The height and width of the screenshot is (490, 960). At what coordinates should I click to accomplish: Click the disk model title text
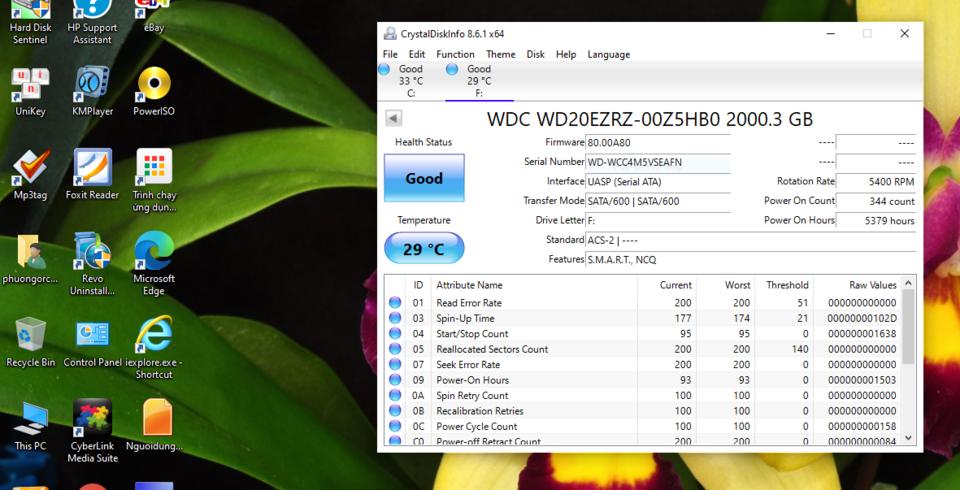coord(650,119)
